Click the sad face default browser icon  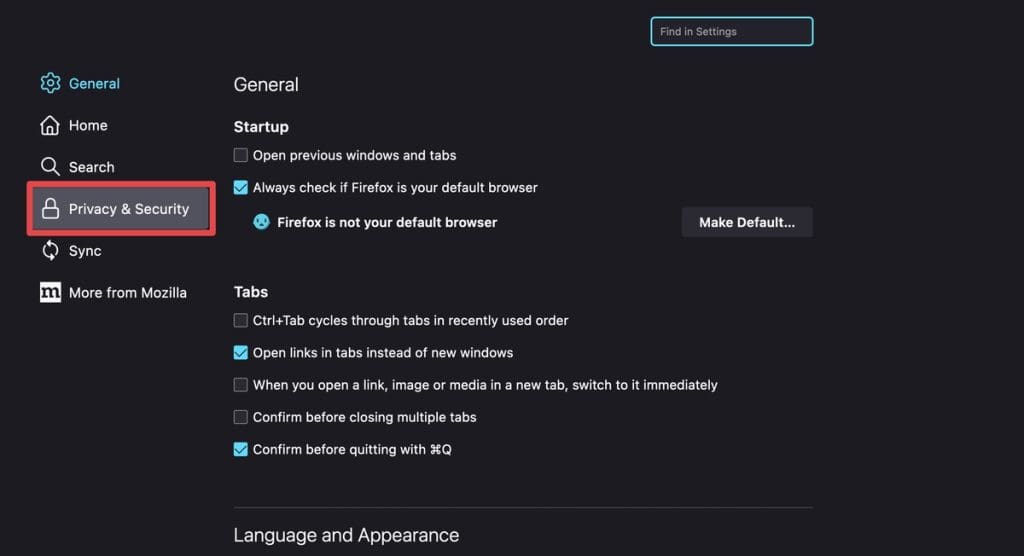pyautogui.click(x=261, y=222)
